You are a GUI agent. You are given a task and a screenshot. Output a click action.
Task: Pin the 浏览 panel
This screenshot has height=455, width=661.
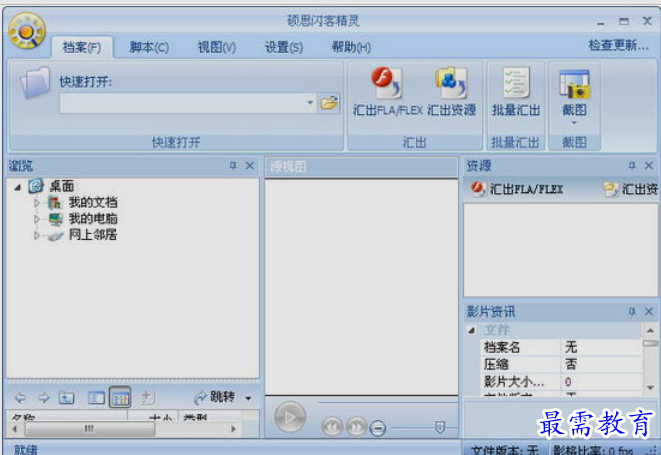[x=233, y=165]
